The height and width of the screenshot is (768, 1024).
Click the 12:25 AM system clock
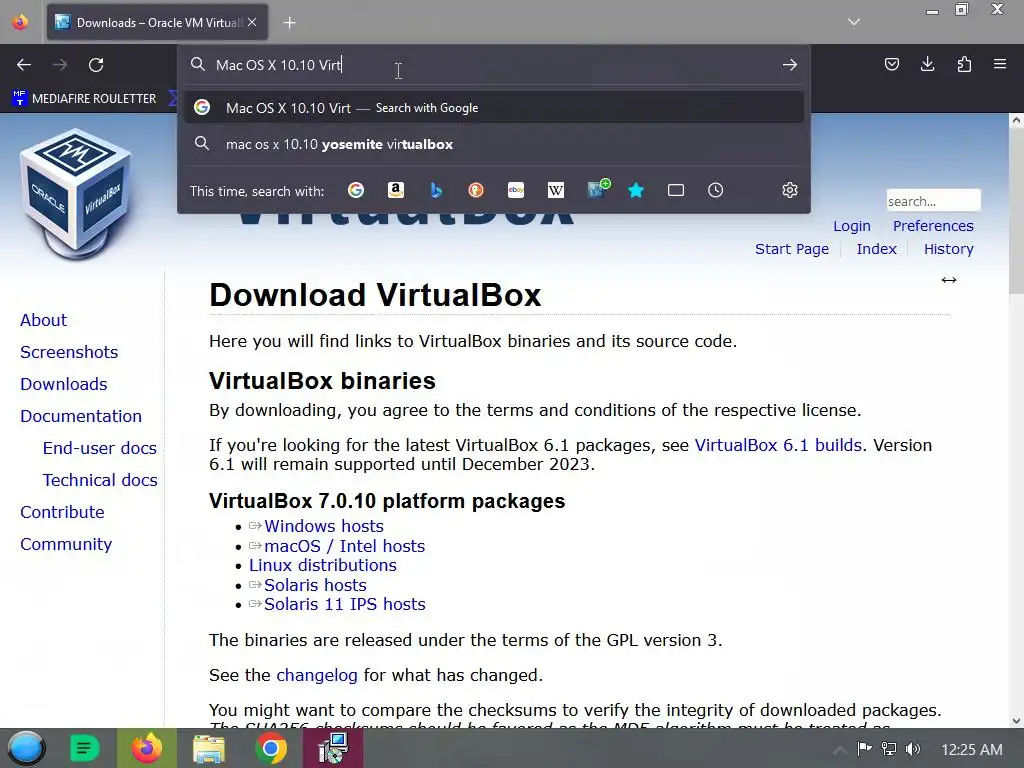coord(971,749)
